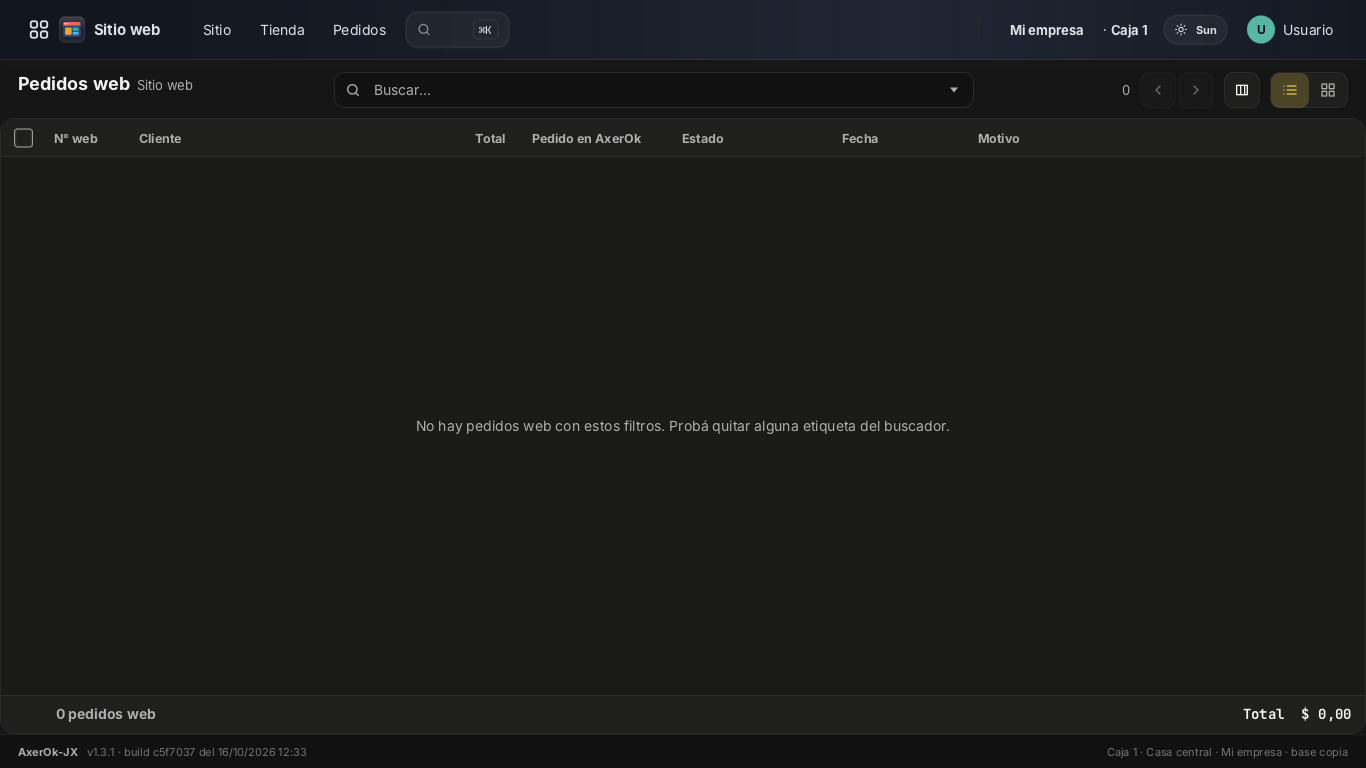Open the Pedidos menu

[359, 30]
